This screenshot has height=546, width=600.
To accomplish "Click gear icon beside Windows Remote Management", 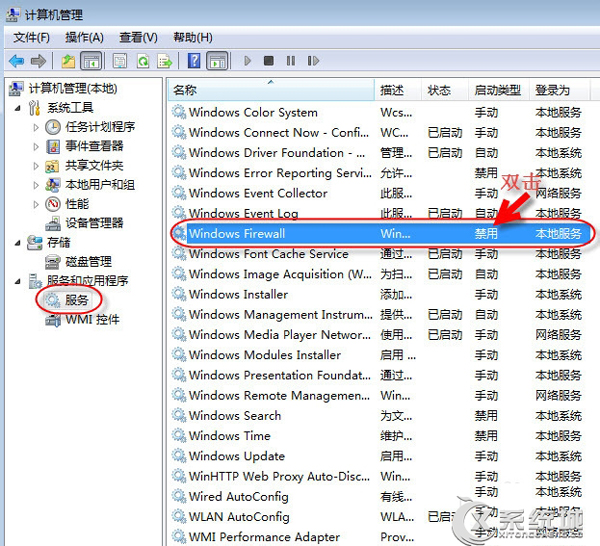I will click(x=179, y=396).
